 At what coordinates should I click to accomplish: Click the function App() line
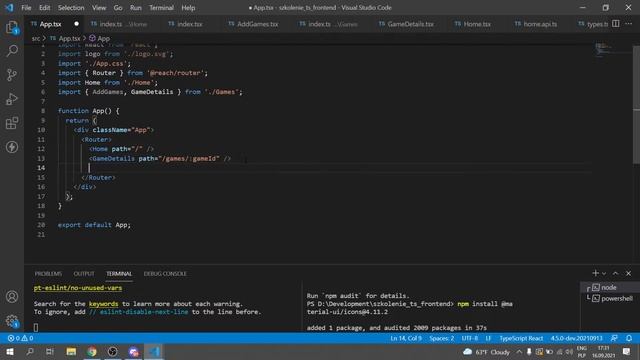(89, 111)
